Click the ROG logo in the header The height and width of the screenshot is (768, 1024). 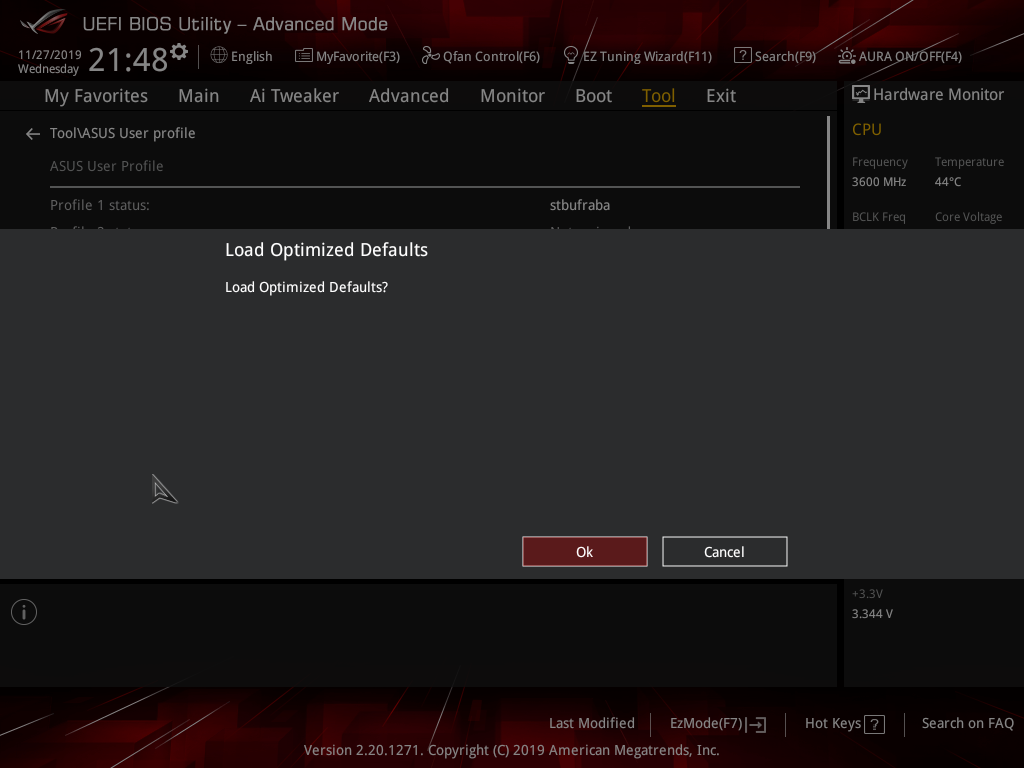tap(44, 22)
